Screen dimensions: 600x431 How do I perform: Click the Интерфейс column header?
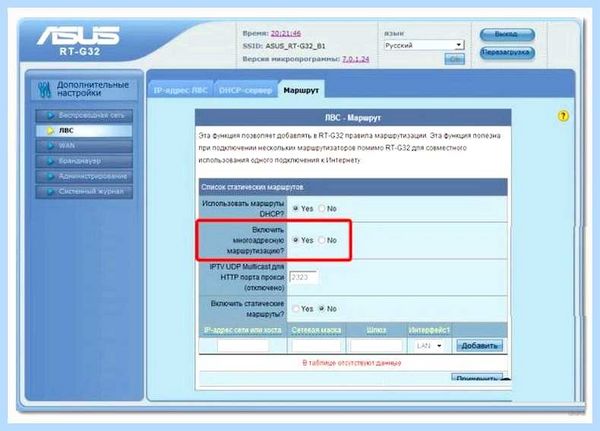coord(429,330)
